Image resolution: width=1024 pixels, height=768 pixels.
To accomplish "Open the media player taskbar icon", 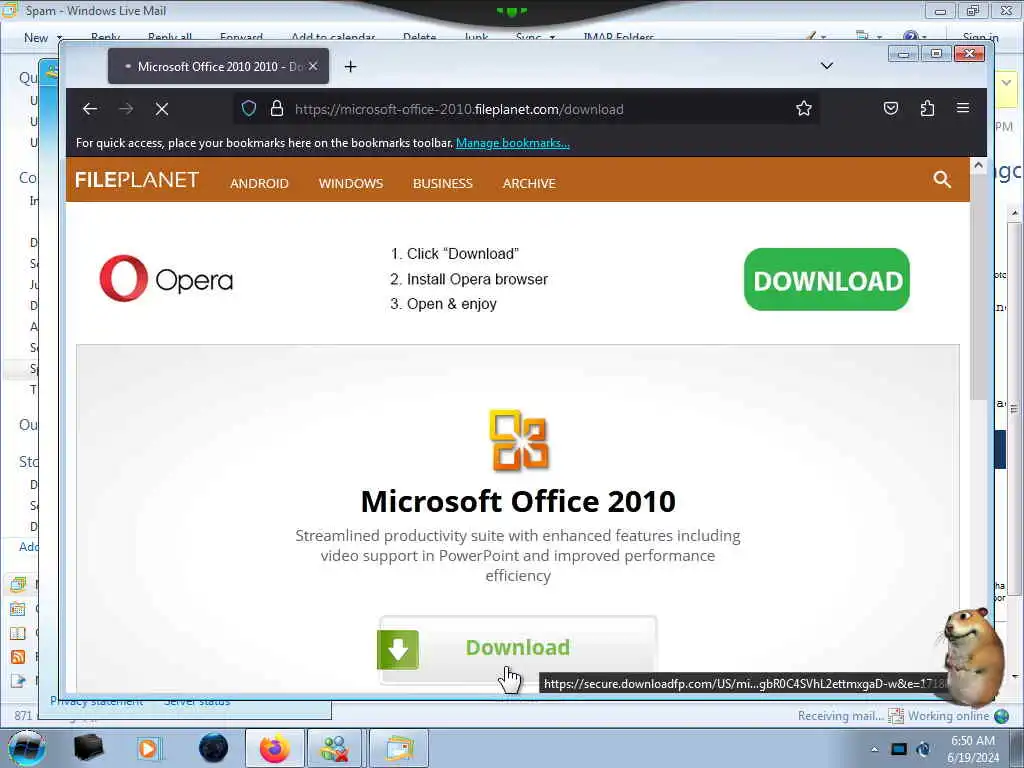I will [149, 748].
